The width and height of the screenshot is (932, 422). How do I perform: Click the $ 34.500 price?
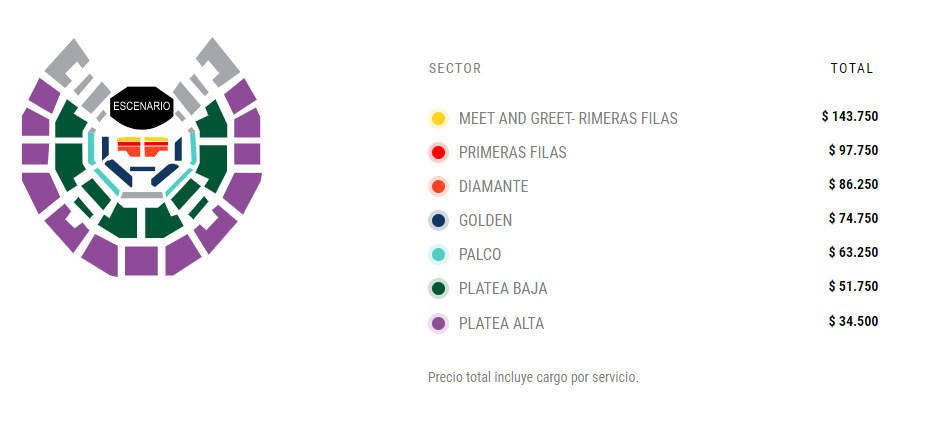(x=853, y=320)
